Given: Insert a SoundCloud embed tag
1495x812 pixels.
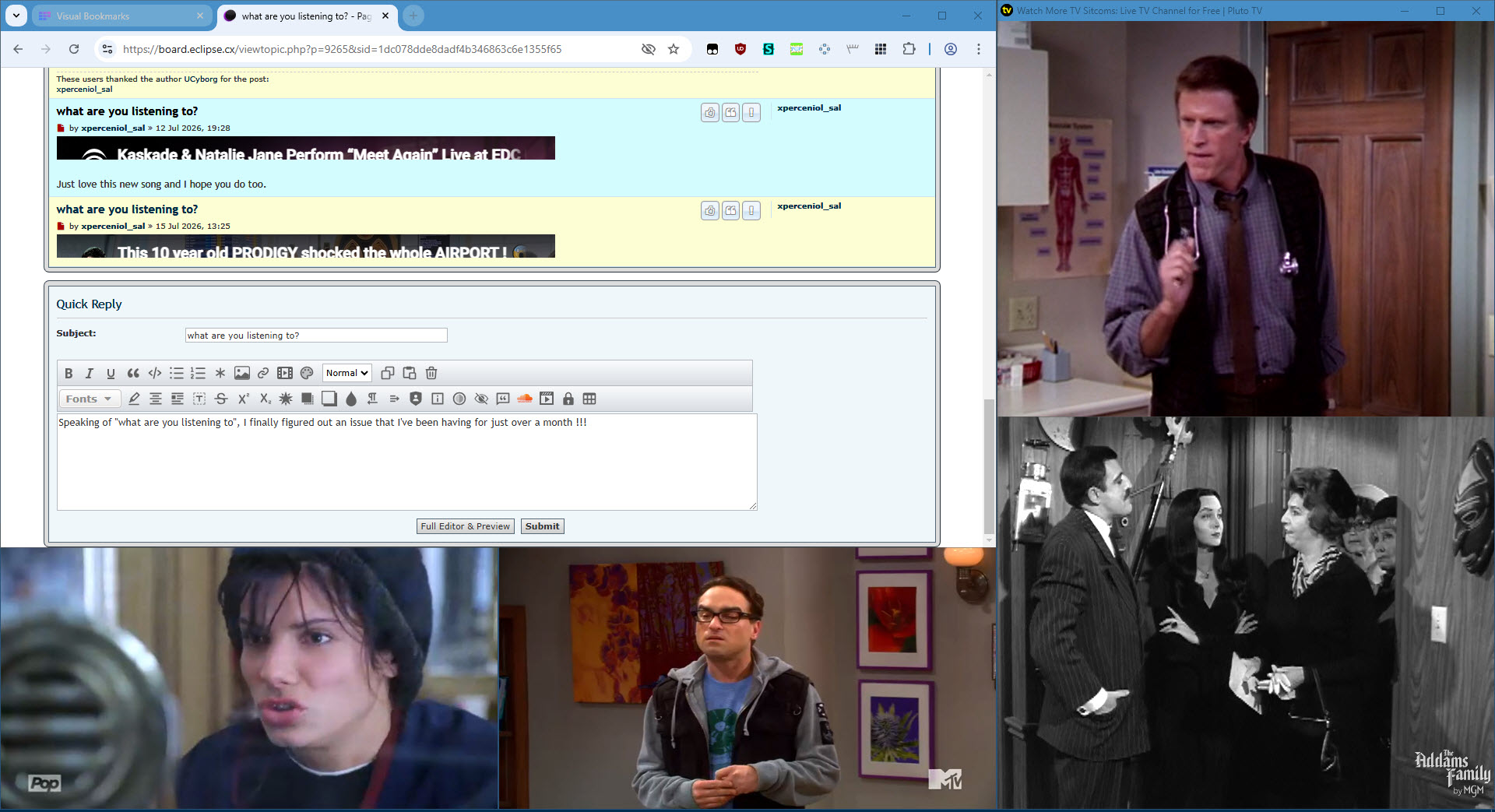Looking at the screenshot, I should [x=525, y=399].
